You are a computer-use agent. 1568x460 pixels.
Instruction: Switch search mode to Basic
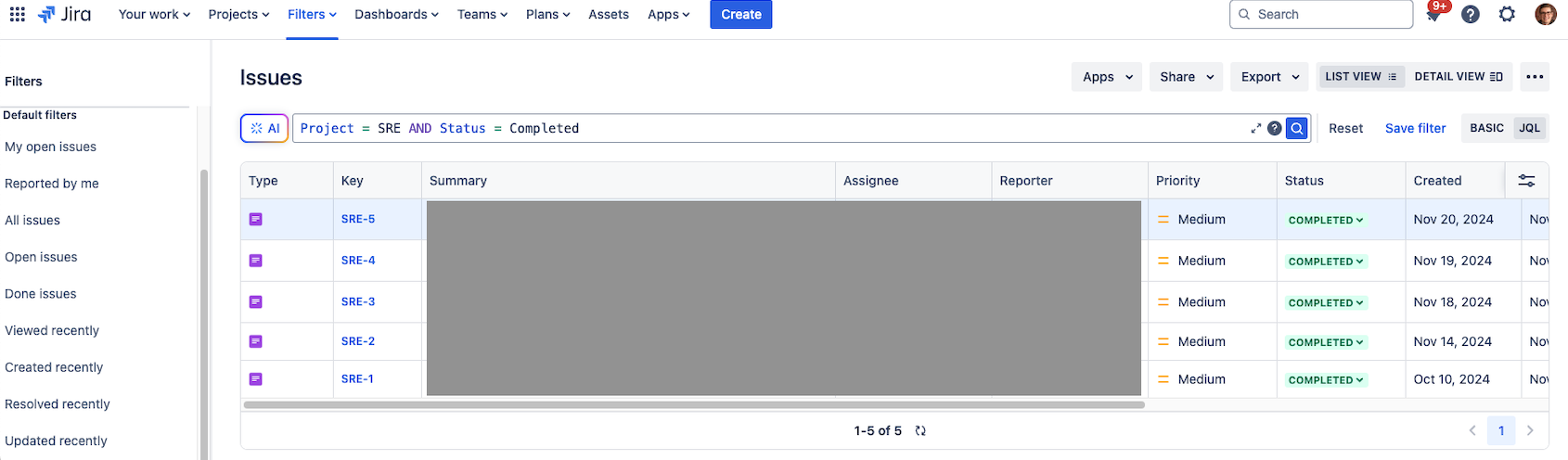pos(1487,128)
